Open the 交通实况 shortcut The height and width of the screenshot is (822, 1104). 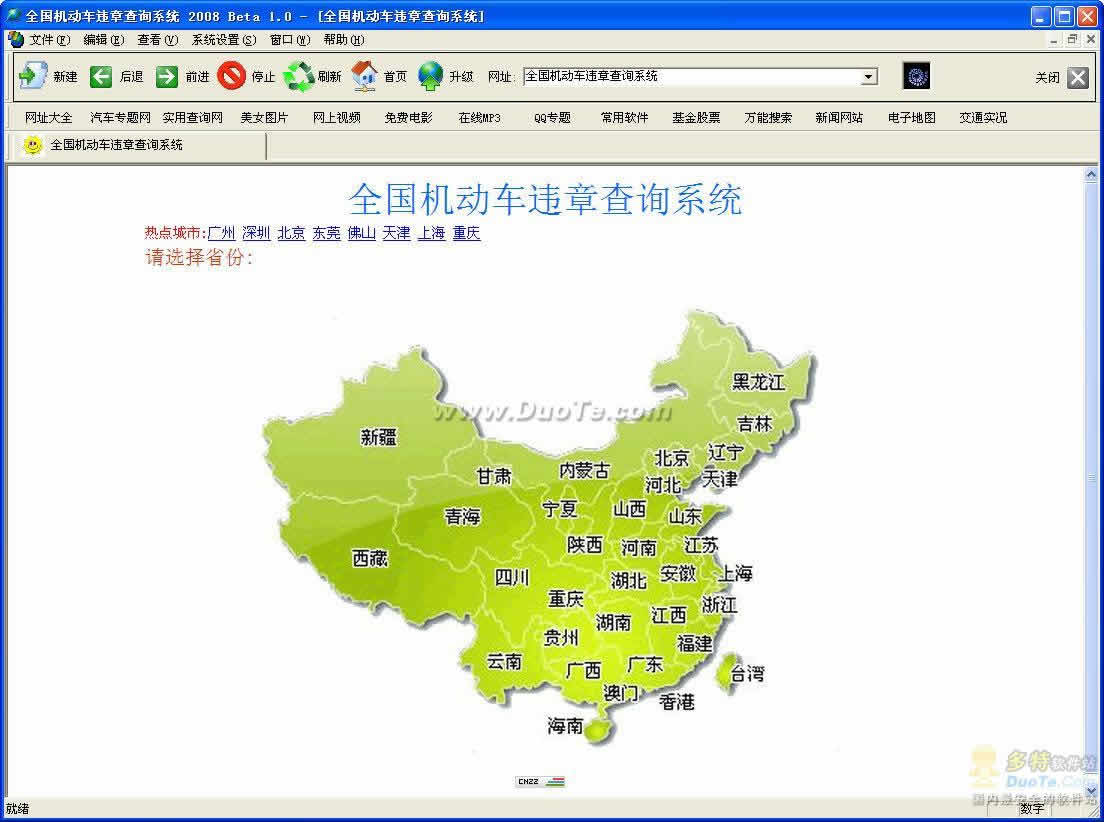coord(984,118)
